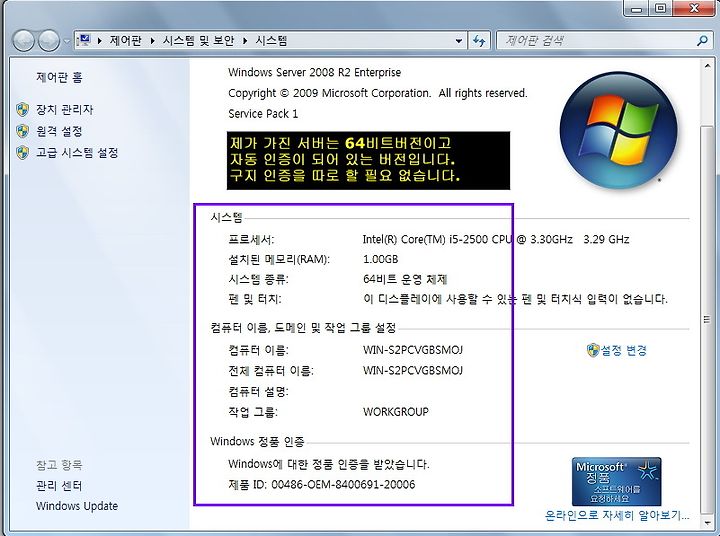Click the WORKGROUP value
Viewport: 720px width, 536px height.
(x=396, y=412)
